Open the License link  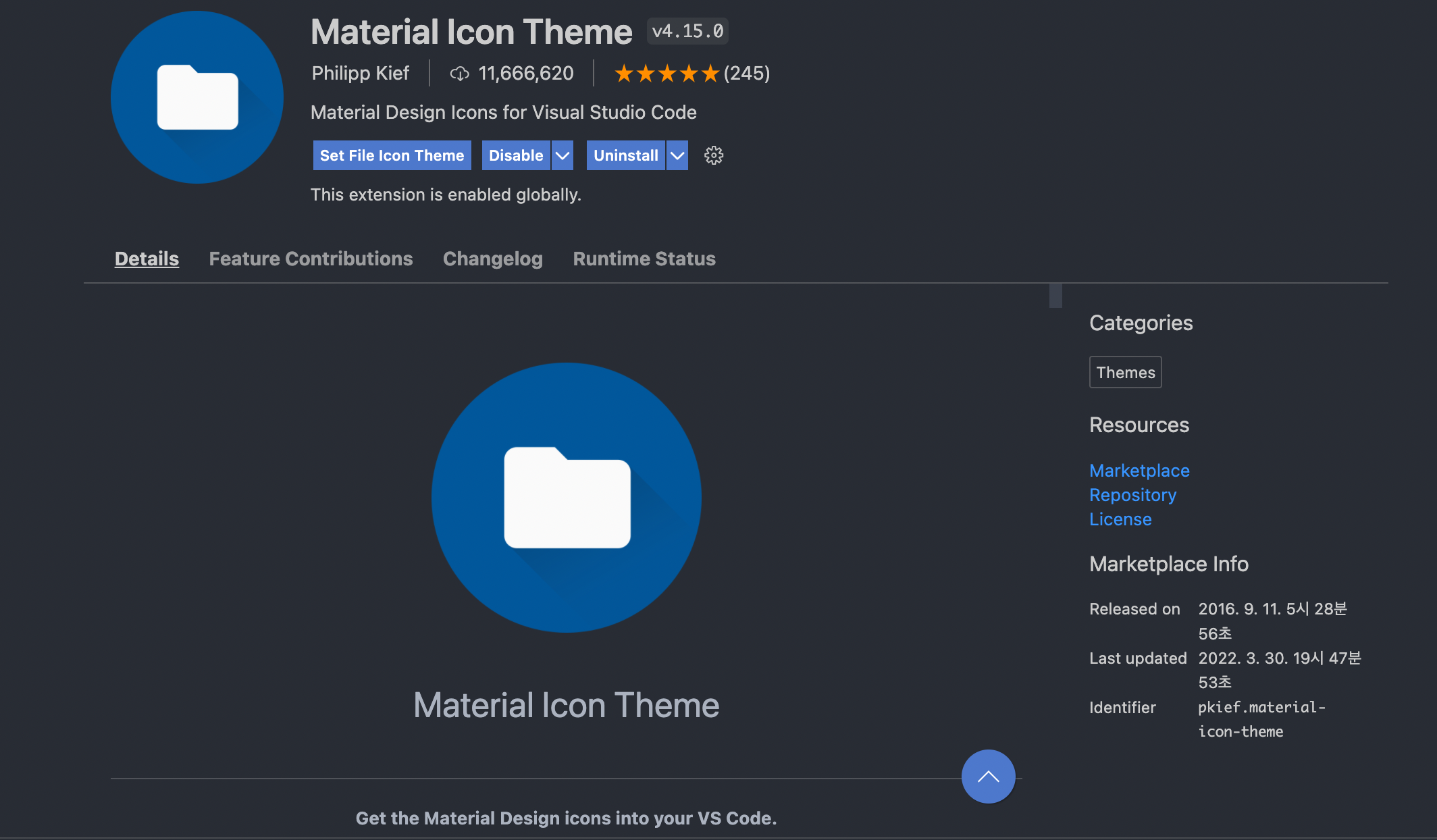pos(1120,519)
